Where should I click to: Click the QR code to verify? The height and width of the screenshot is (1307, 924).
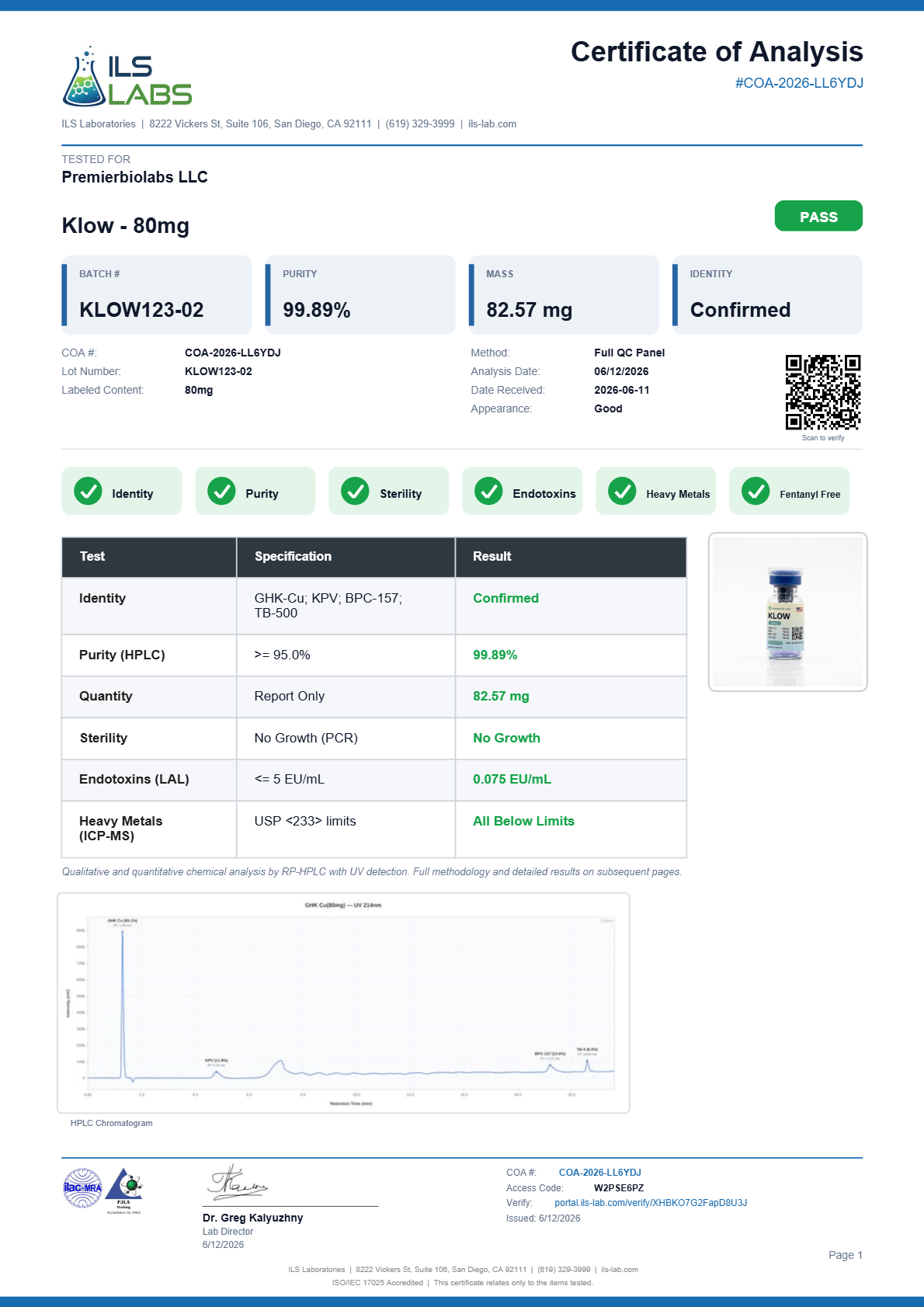[x=823, y=392]
